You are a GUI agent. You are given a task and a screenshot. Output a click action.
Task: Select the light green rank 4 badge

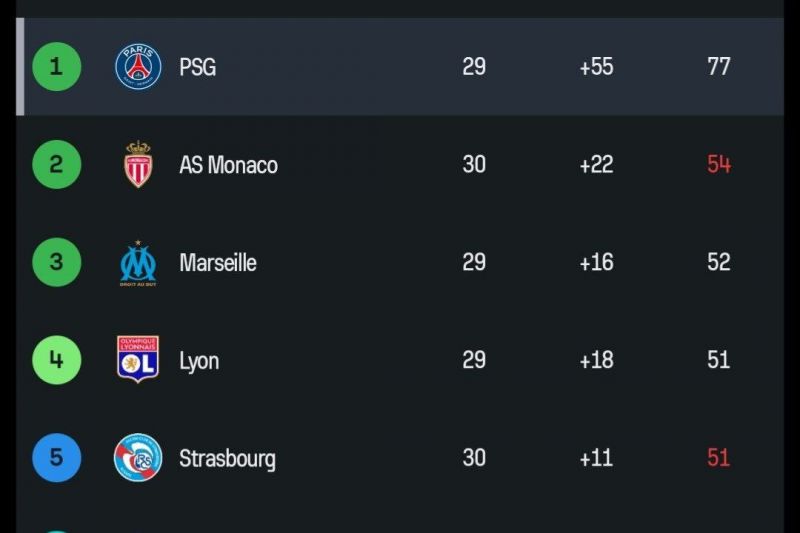[x=56, y=360]
